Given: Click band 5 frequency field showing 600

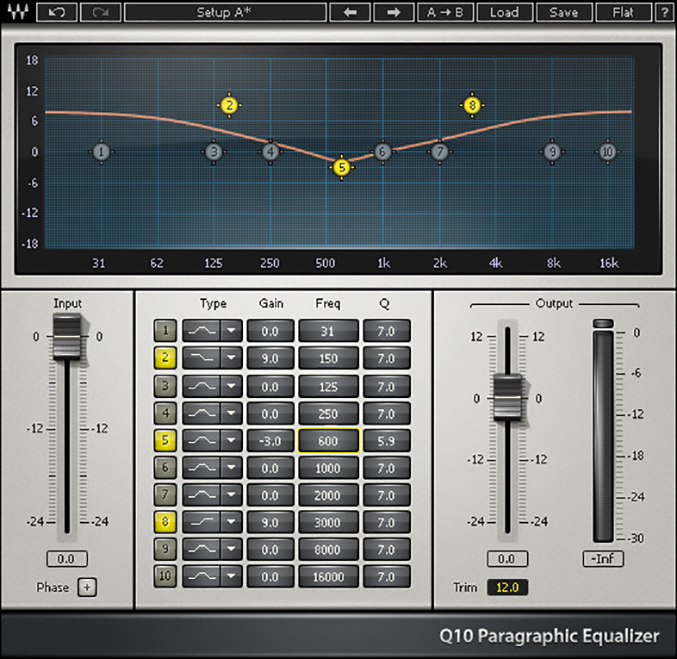Looking at the screenshot, I should point(328,440).
